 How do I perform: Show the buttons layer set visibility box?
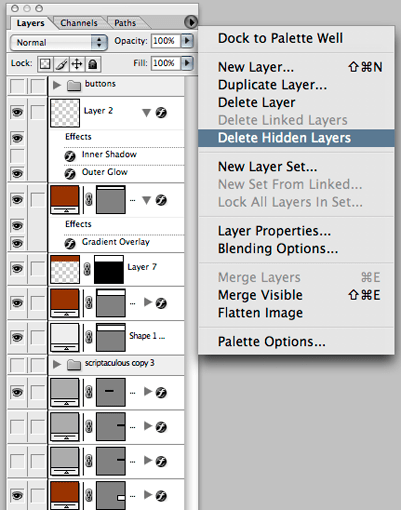[17, 86]
